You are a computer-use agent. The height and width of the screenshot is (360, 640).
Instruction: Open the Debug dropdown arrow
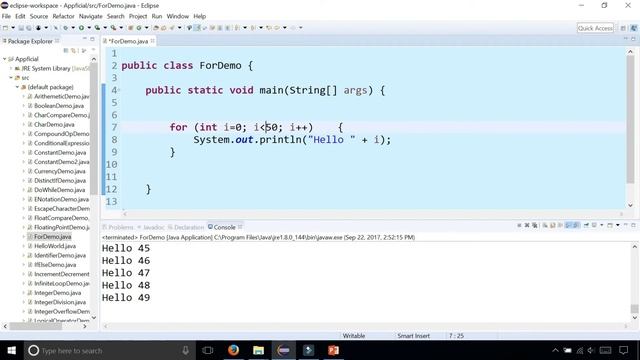pyautogui.click(x=73, y=28)
